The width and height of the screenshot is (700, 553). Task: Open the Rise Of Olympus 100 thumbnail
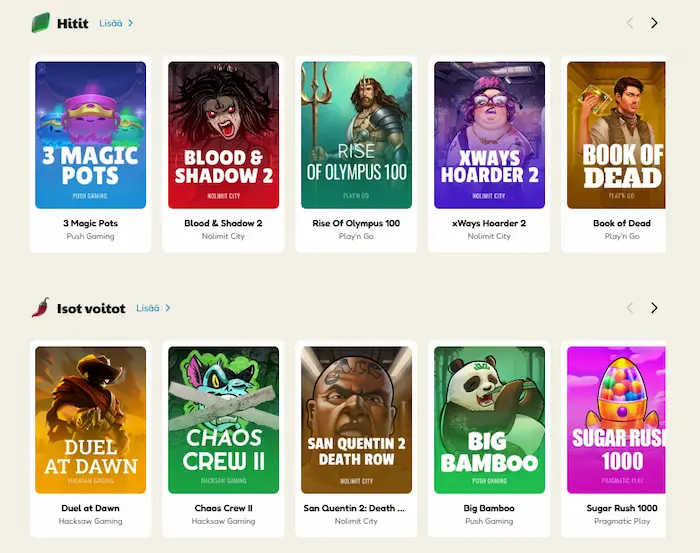(357, 135)
